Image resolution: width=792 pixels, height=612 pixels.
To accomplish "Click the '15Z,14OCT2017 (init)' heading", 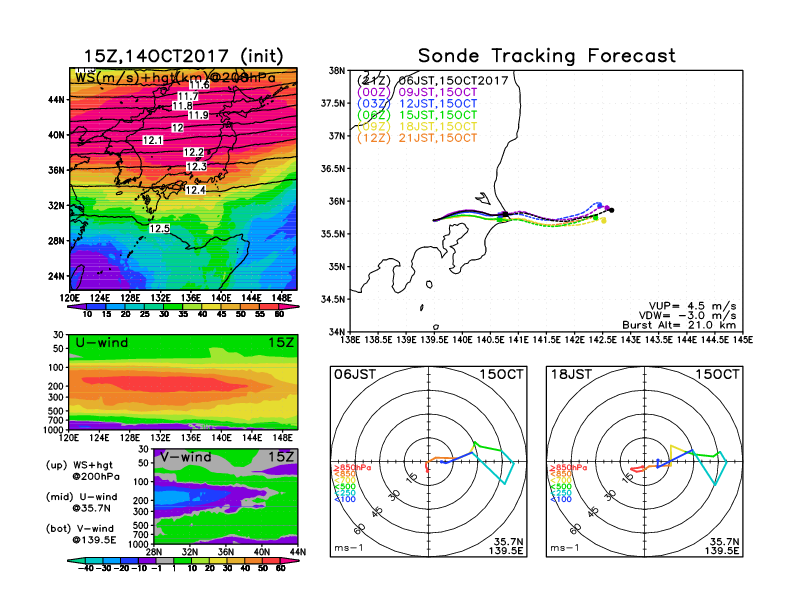I will point(181,56).
